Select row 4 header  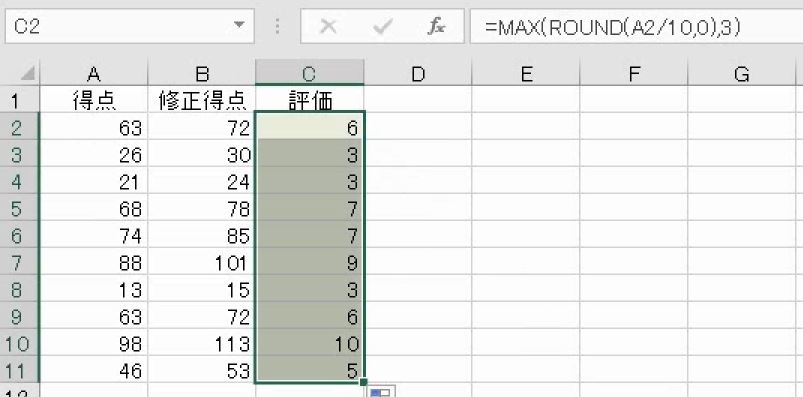[x=19, y=181]
